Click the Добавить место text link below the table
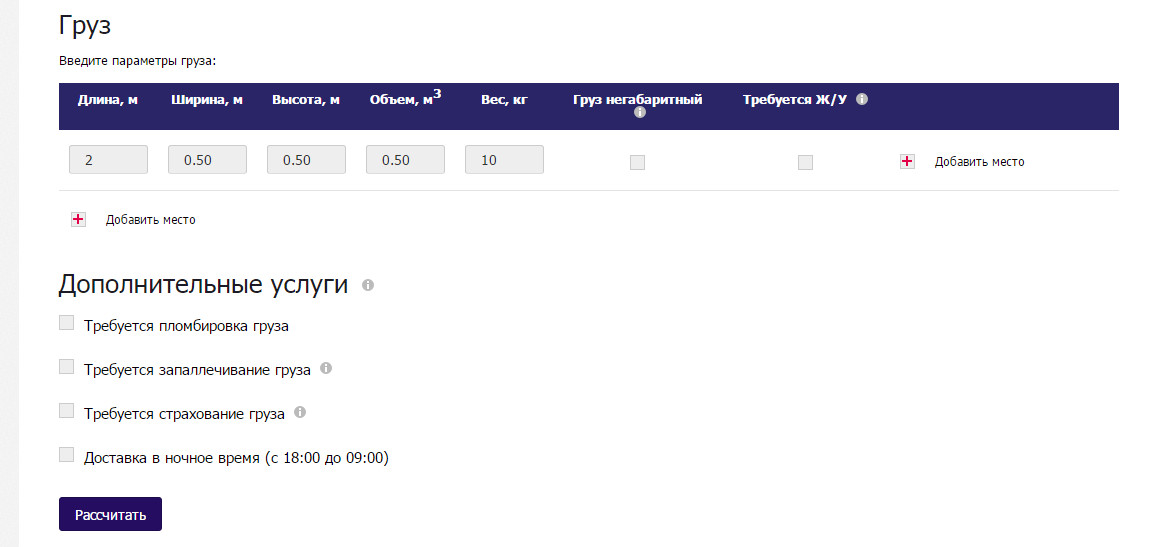 (150, 220)
